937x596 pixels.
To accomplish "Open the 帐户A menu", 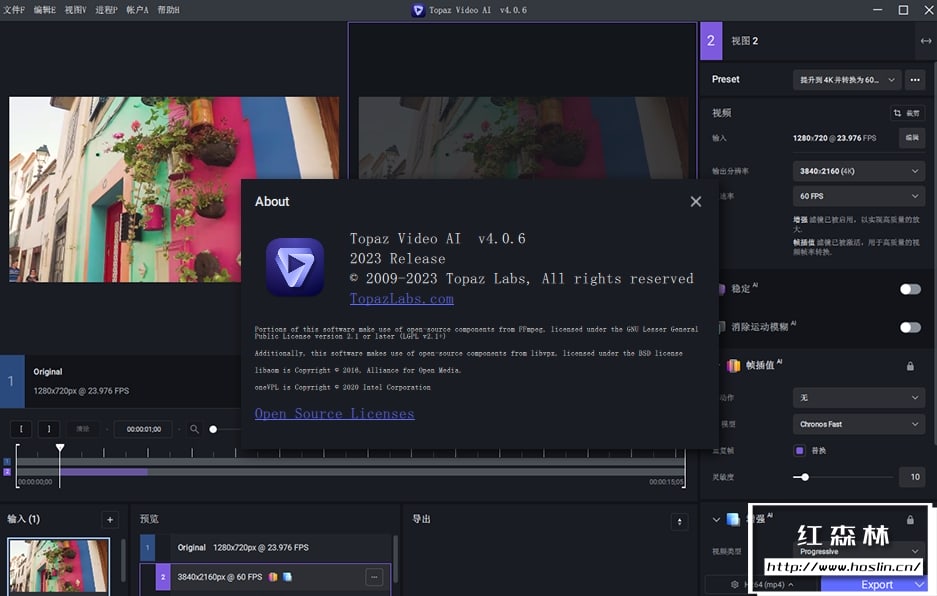I will tap(137, 10).
